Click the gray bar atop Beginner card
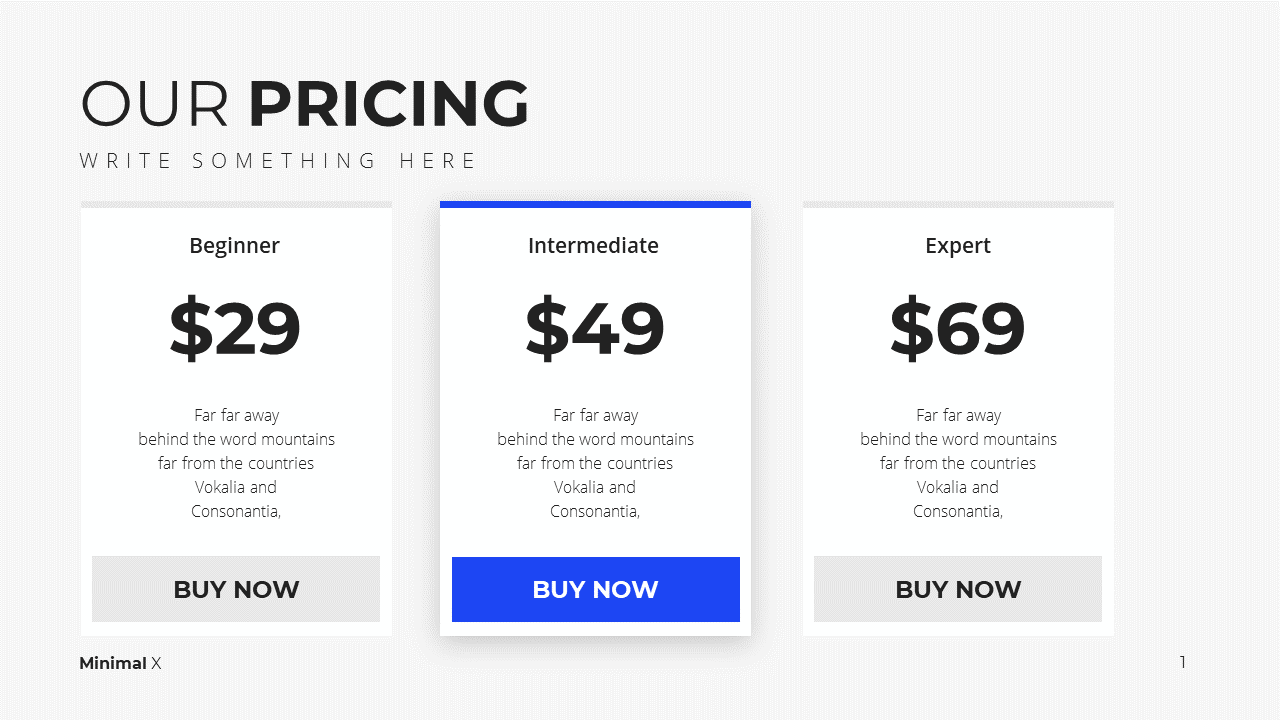 (x=236, y=204)
